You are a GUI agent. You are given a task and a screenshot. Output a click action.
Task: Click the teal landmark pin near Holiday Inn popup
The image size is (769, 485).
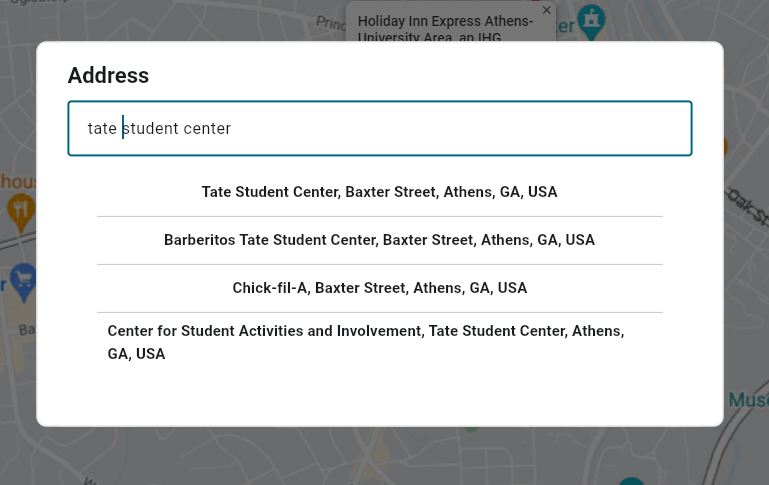(x=591, y=22)
